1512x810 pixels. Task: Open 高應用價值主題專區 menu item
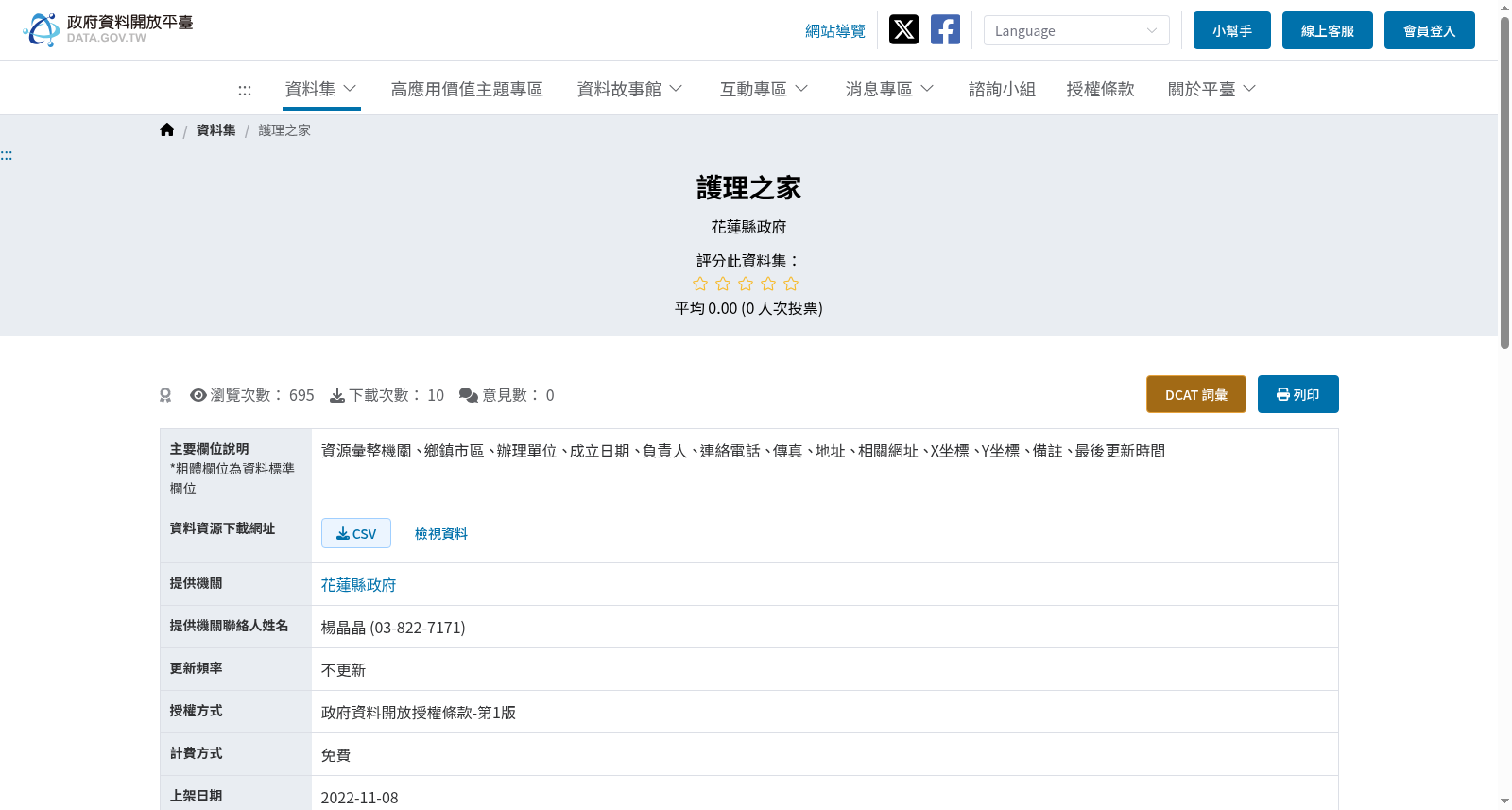(x=467, y=89)
